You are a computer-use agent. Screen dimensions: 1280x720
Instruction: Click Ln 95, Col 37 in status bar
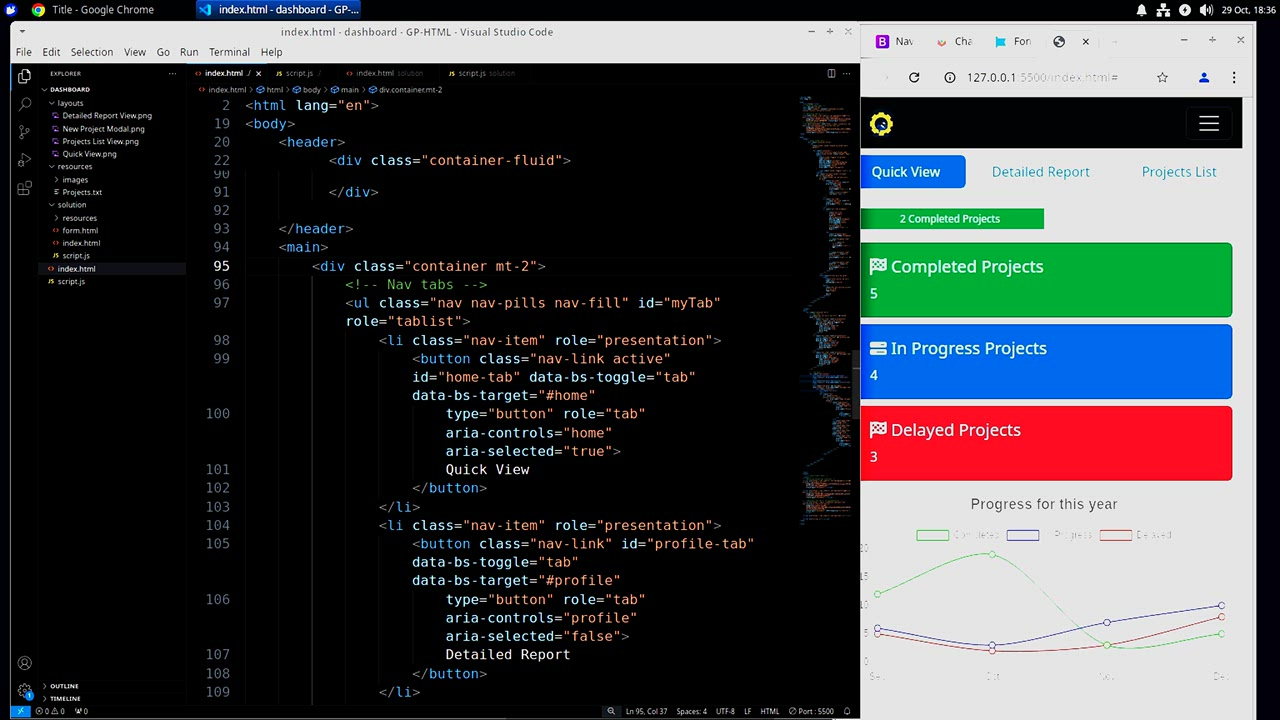pos(646,711)
